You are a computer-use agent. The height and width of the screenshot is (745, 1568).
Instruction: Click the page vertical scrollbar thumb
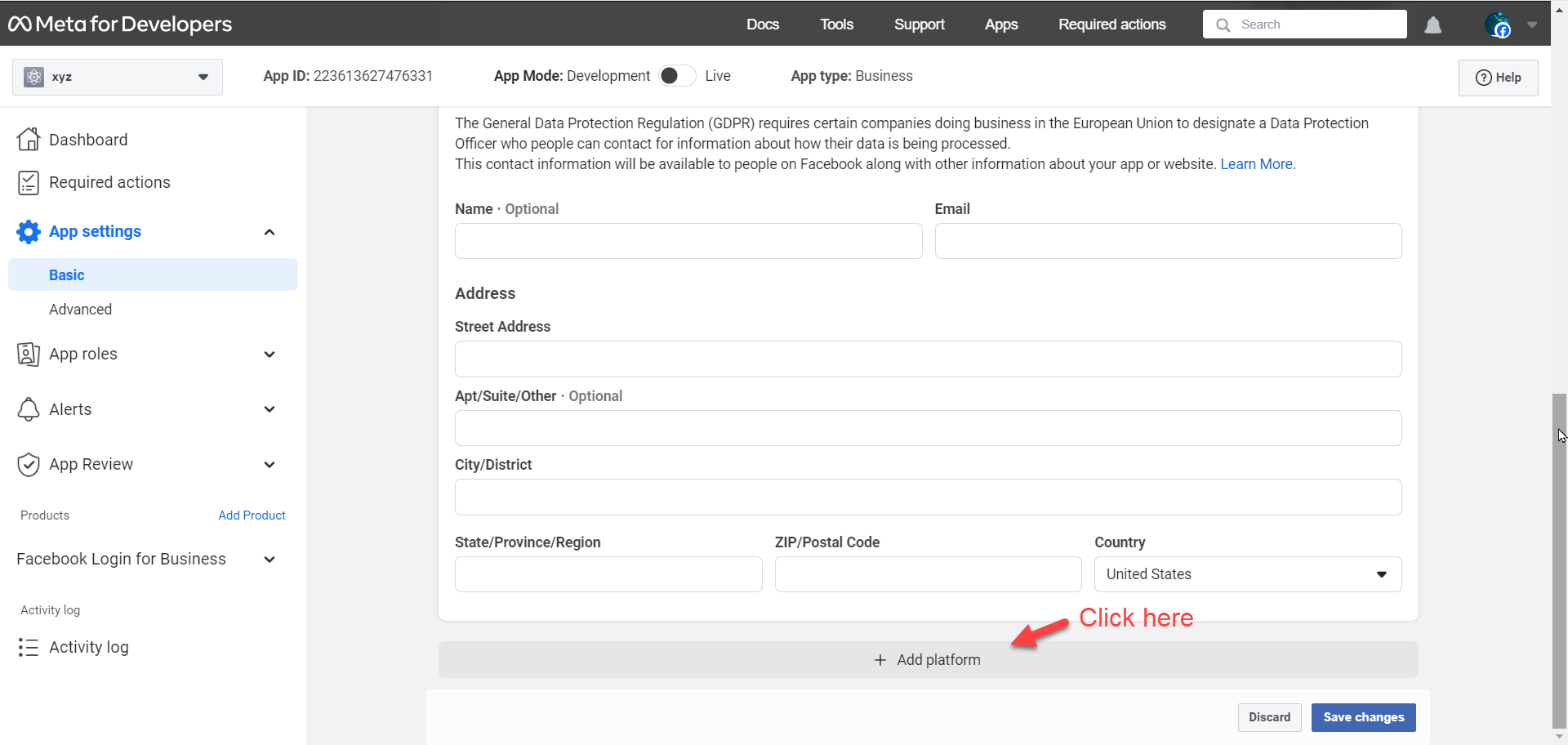click(x=1559, y=555)
